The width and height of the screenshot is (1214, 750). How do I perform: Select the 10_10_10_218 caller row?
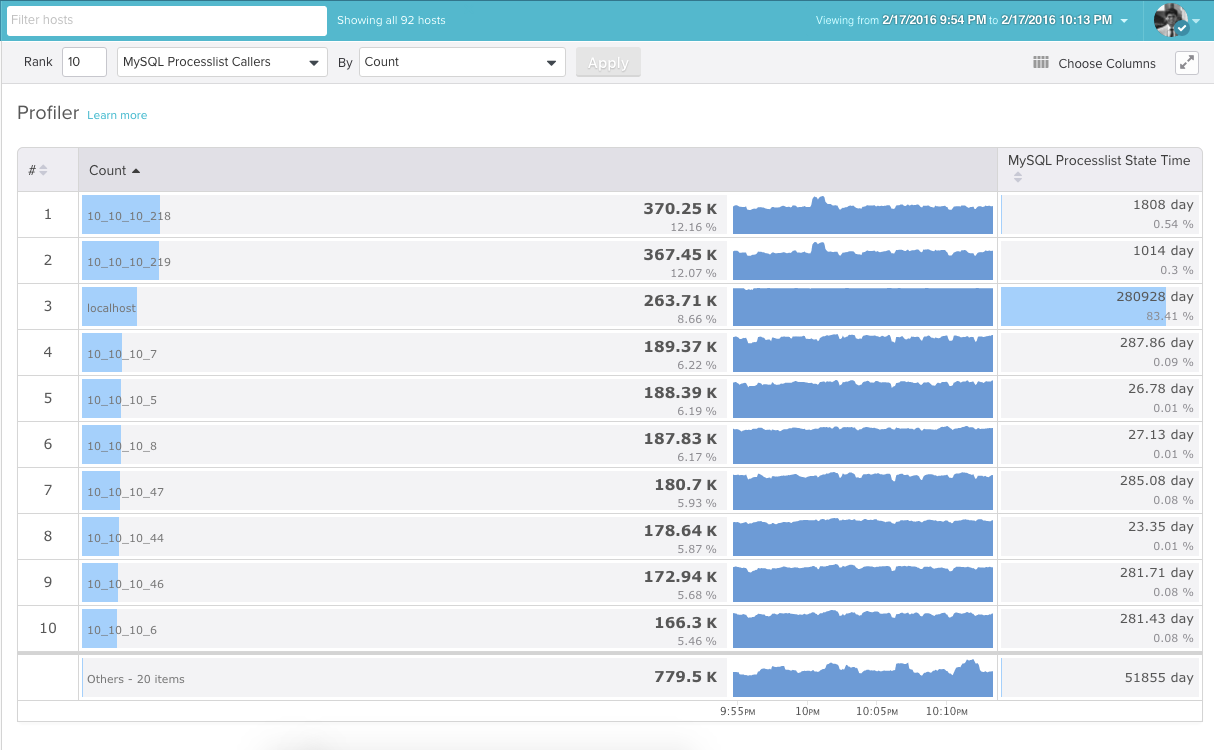pos(128,216)
